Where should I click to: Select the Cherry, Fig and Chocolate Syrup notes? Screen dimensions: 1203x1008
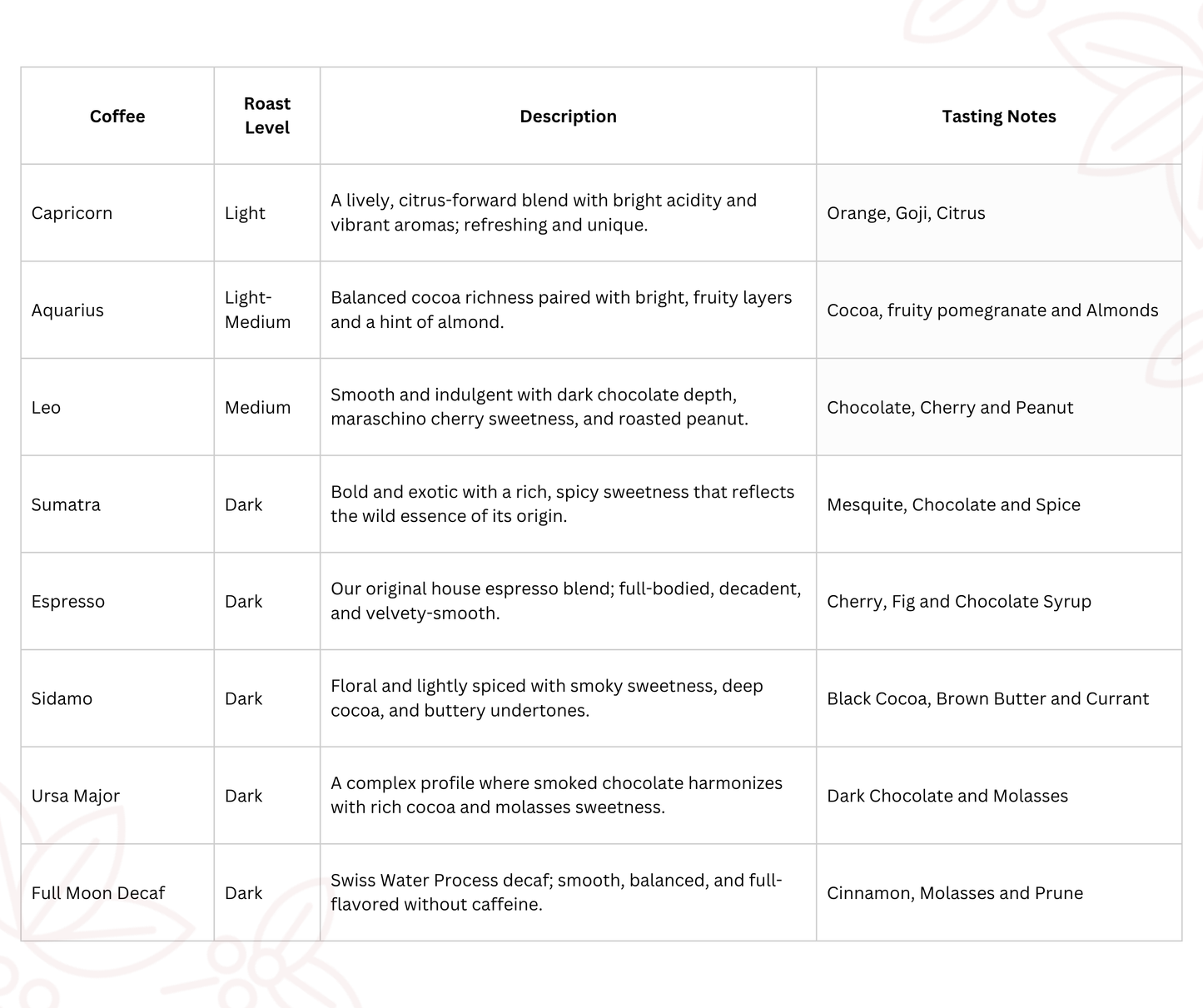tap(958, 602)
